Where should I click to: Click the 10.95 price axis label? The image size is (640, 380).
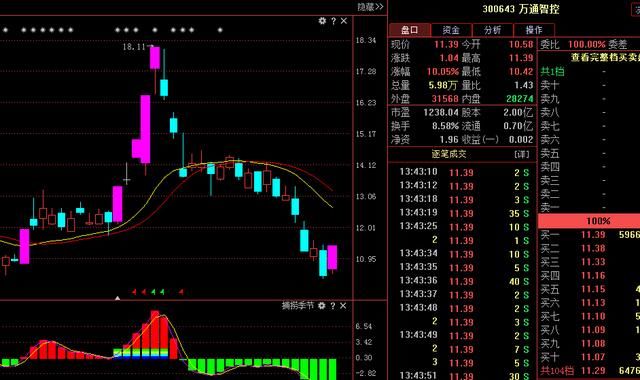click(x=366, y=259)
